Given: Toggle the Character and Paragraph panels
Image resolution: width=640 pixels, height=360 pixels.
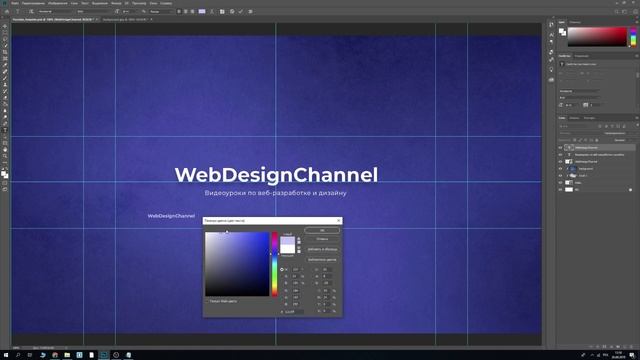Looking at the screenshot, I should point(222,11).
